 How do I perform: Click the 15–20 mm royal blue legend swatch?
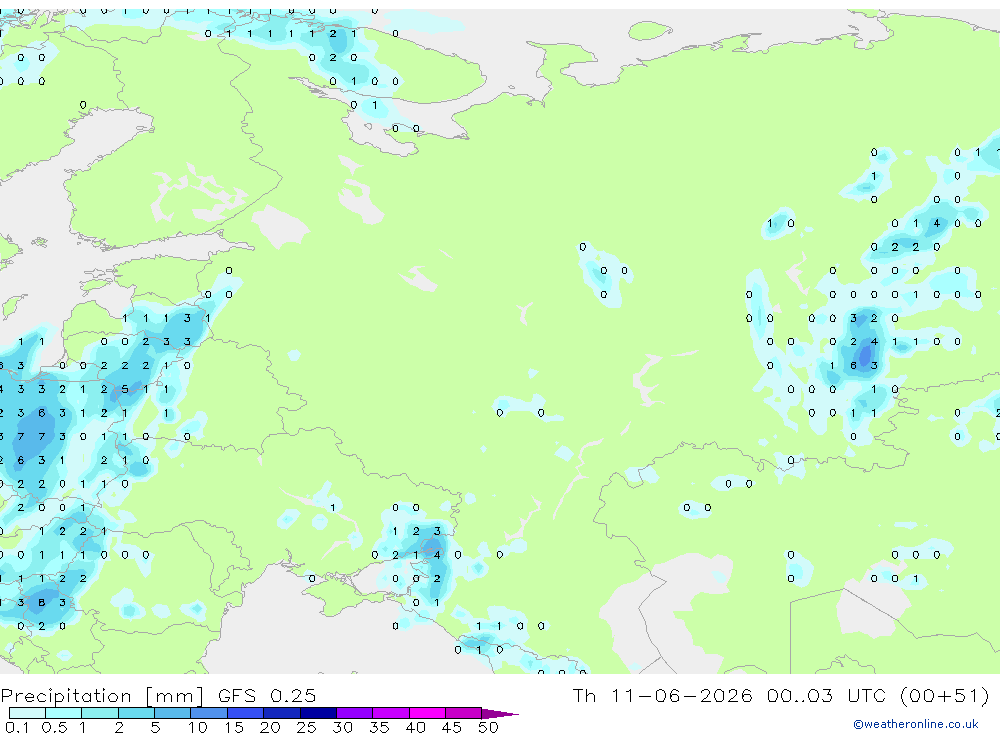(245, 713)
